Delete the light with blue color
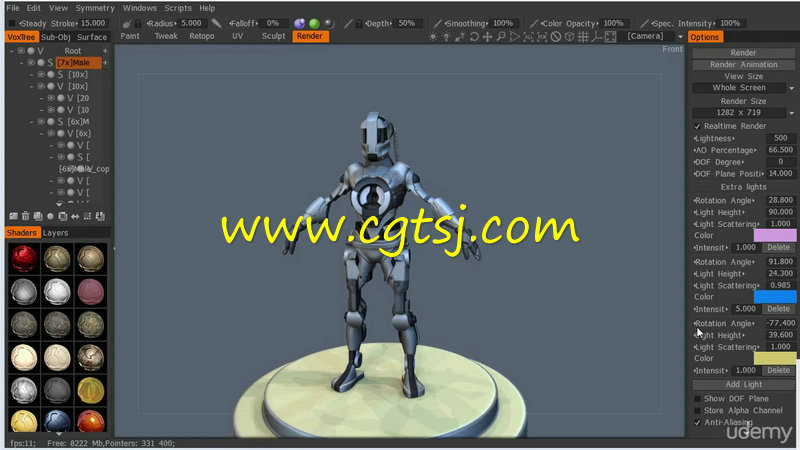This screenshot has width=800, height=450. click(x=779, y=309)
